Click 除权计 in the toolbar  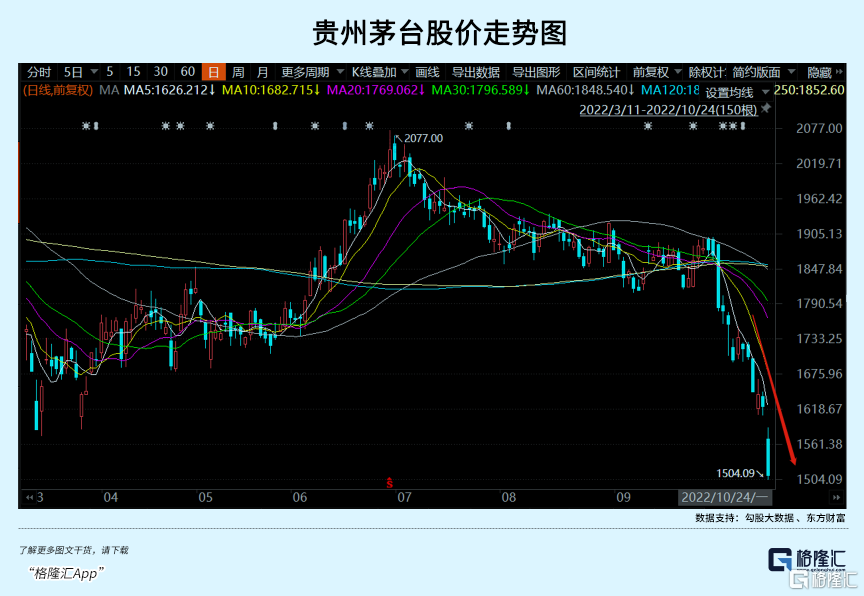708,72
